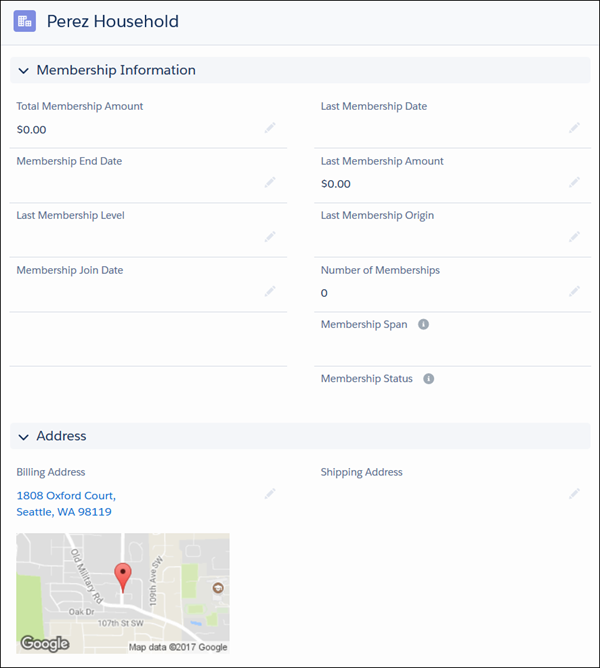Click Map data ©2017 Google text
This screenshot has width=600, height=668.
click(x=178, y=647)
